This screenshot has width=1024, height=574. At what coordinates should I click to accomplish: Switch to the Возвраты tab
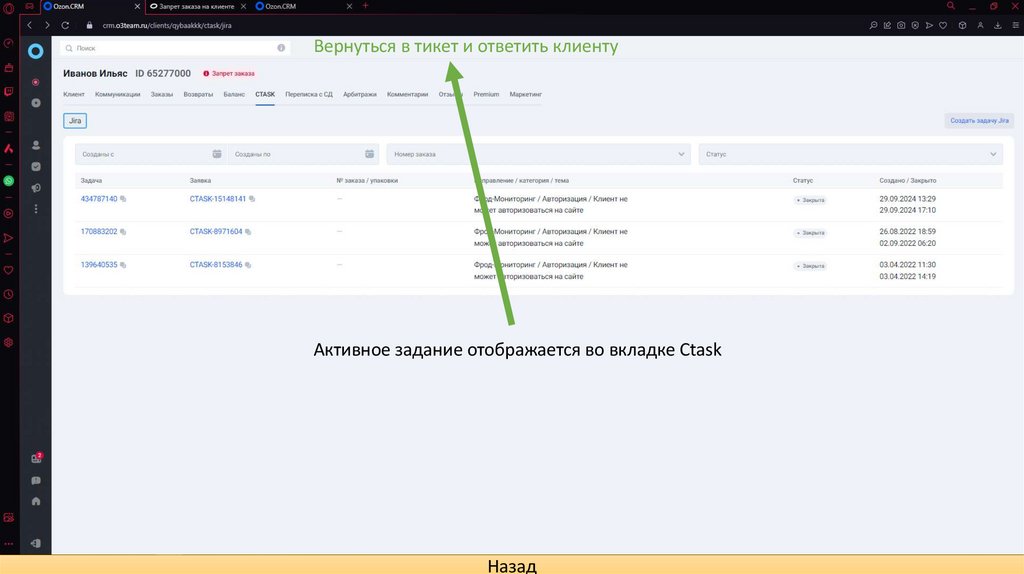pos(198,95)
